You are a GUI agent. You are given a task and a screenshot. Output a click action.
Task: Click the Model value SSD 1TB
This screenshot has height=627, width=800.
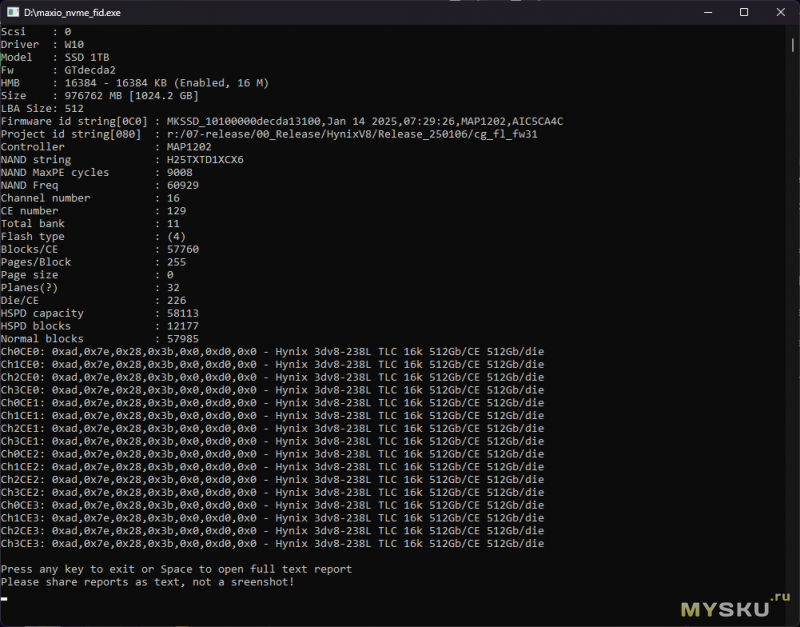(x=87, y=57)
